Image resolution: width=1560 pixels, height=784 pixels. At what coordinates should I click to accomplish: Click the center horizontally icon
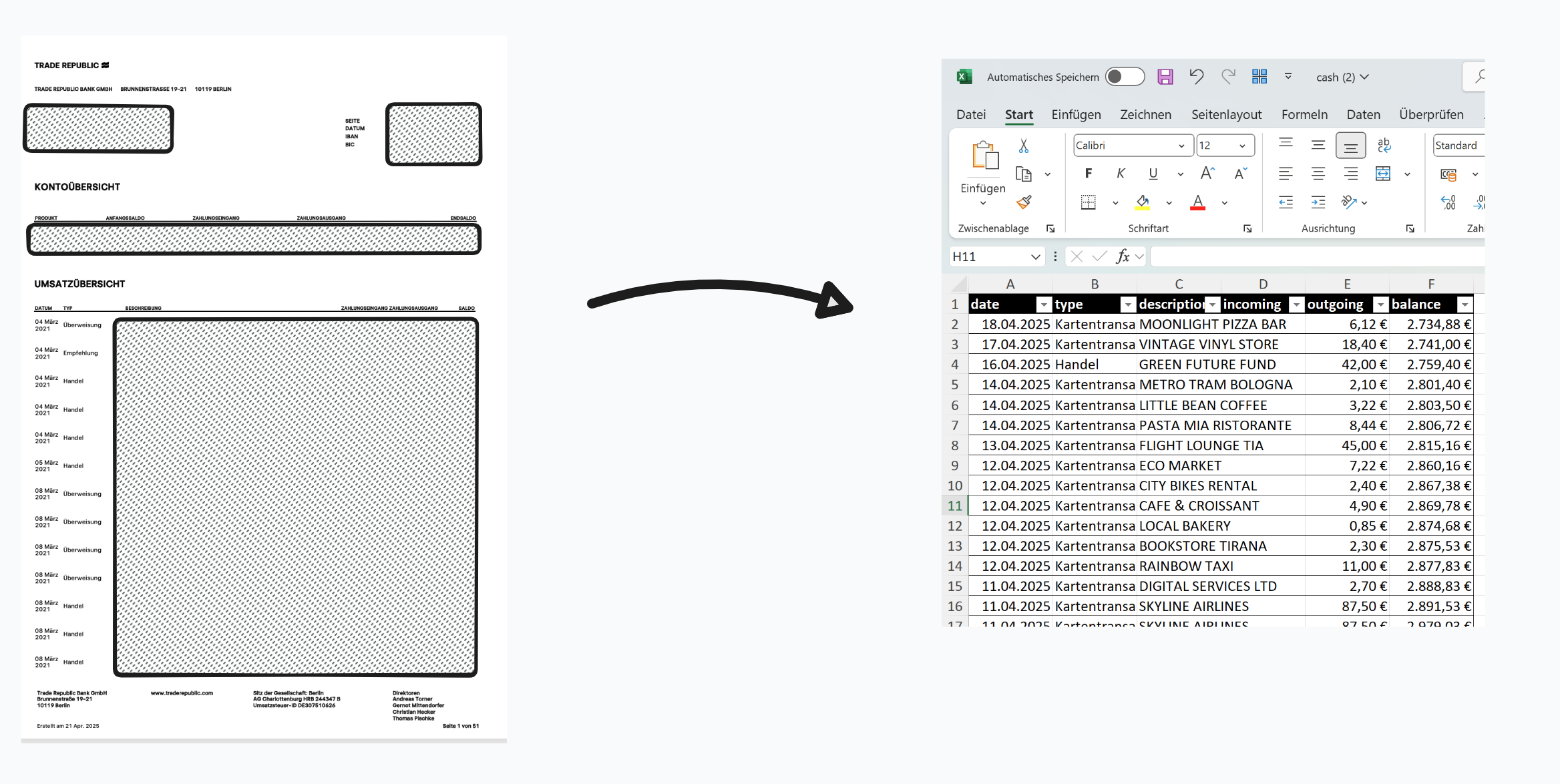[x=1318, y=174]
